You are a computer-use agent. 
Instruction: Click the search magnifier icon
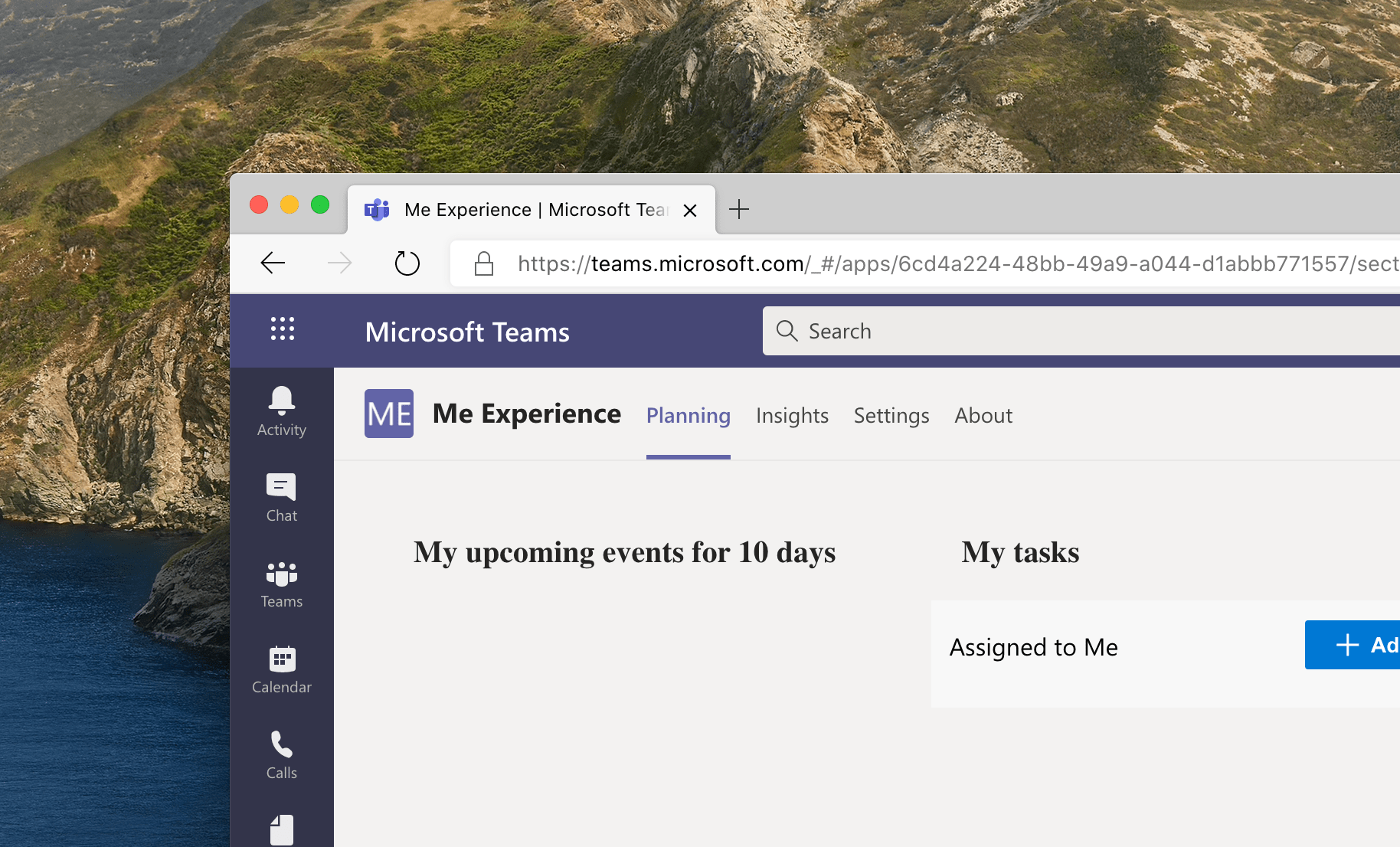pos(787,331)
